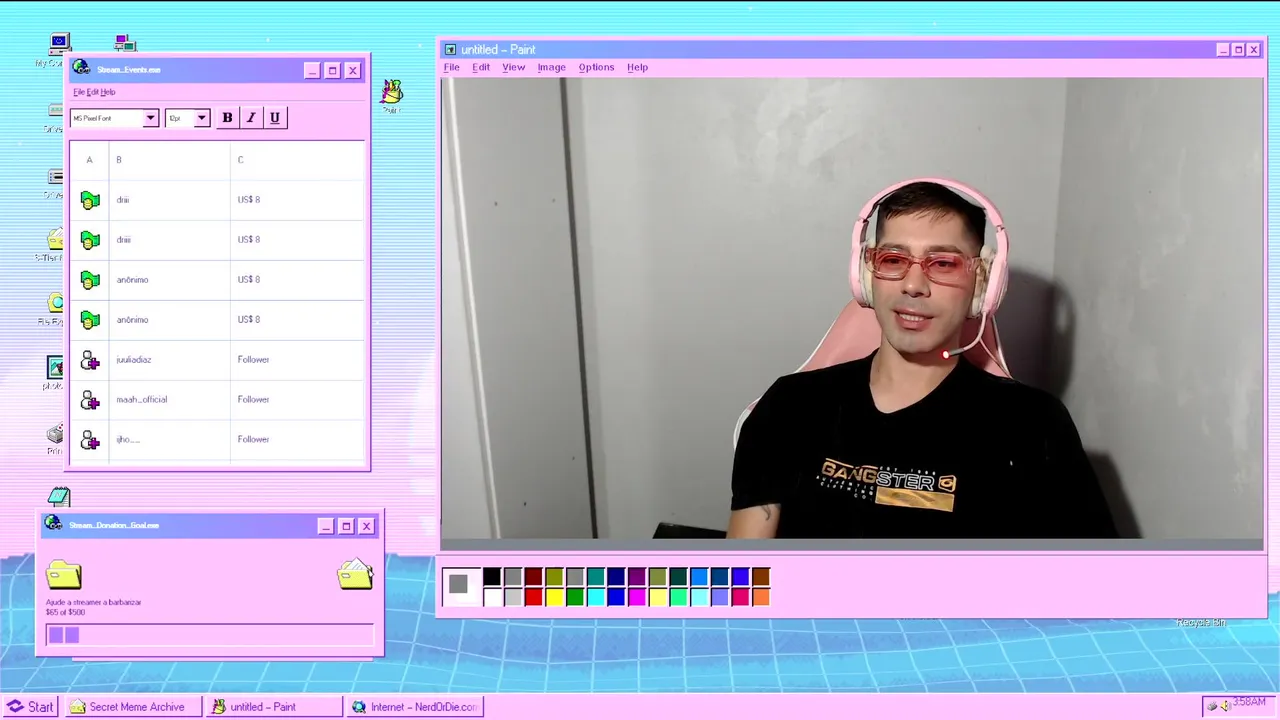Viewport: 1280px width, 720px height.
Task: Open Secret Meme Archive from taskbar
Action: point(131,707)
